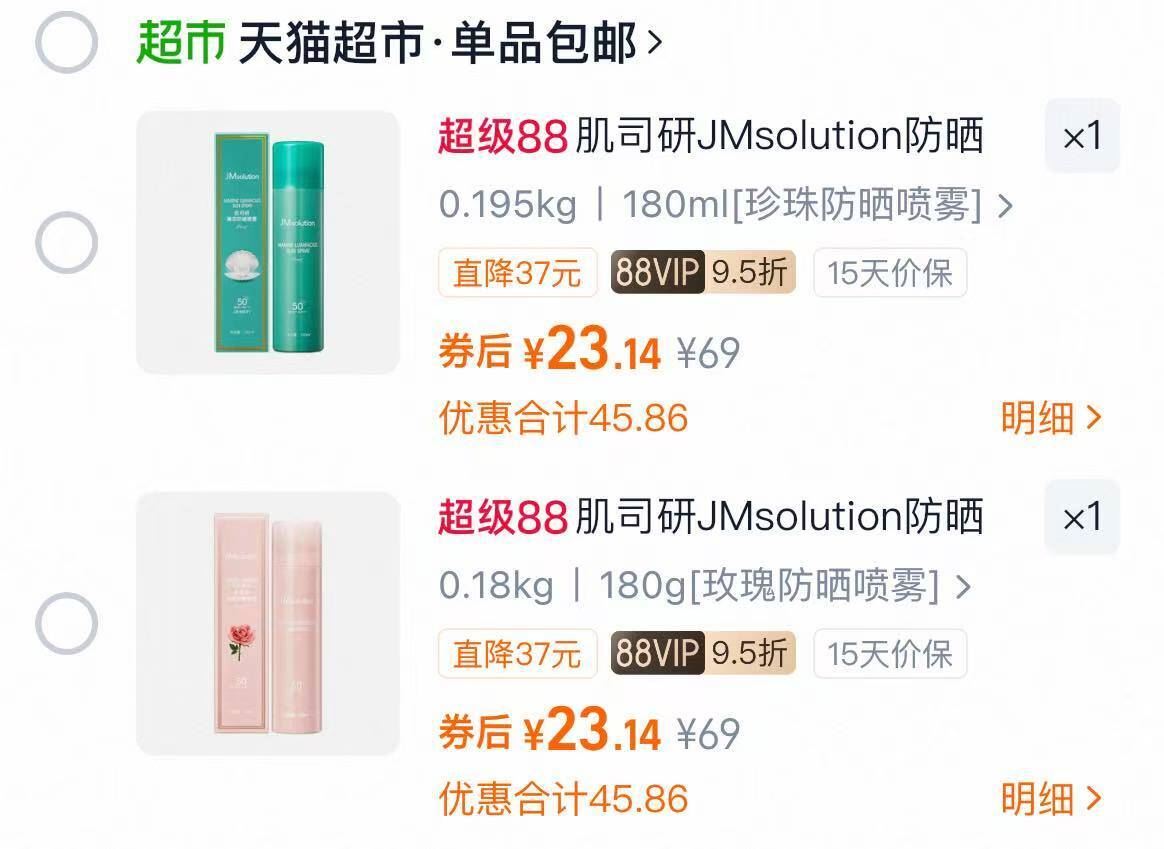
Task: Open the pink rose sunscreen product image
Action: tap(268, 623)
